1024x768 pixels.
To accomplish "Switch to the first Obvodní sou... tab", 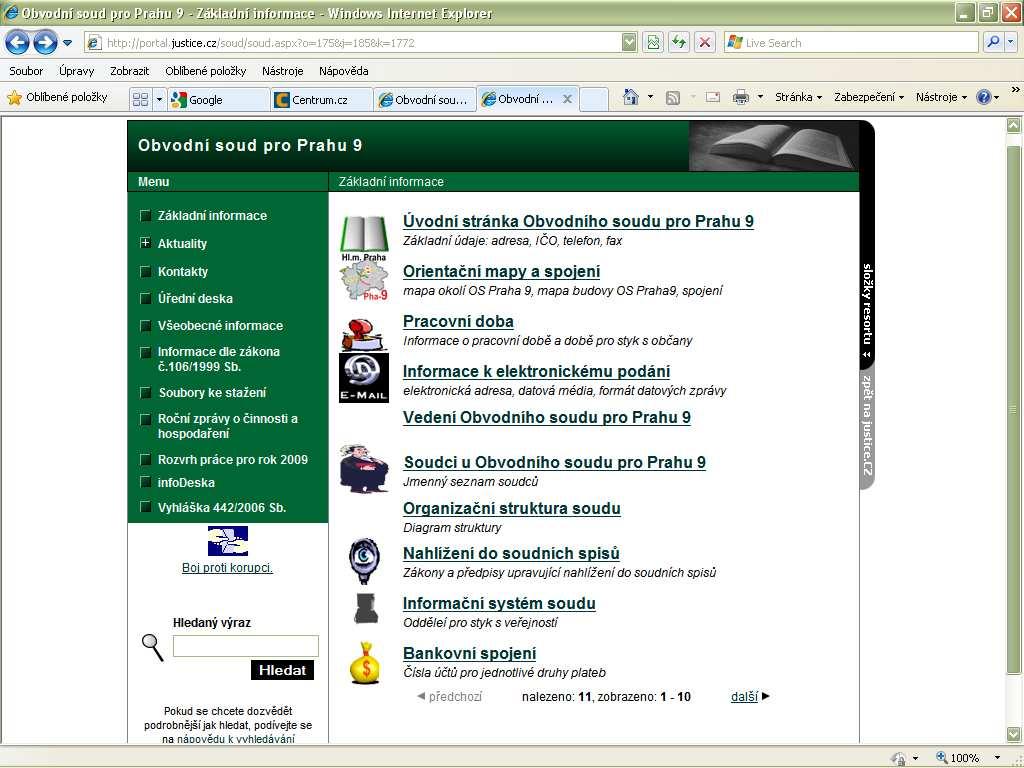I will 424,99.
